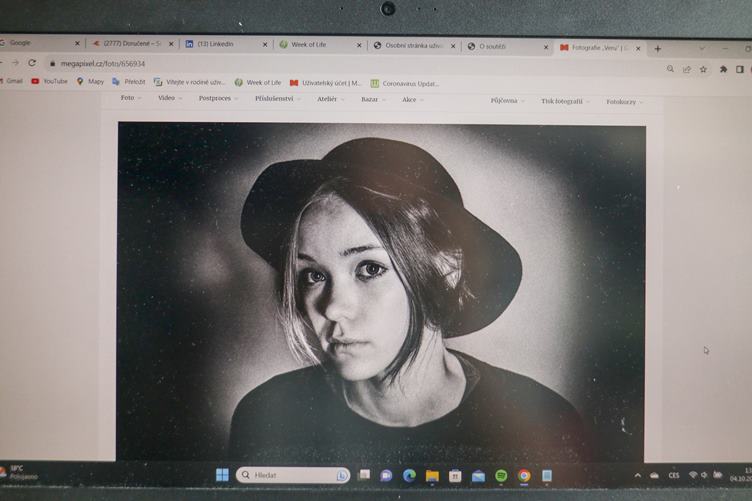Expand the Postproces menu
The image size is (752, 501).
tap(218, 98)
